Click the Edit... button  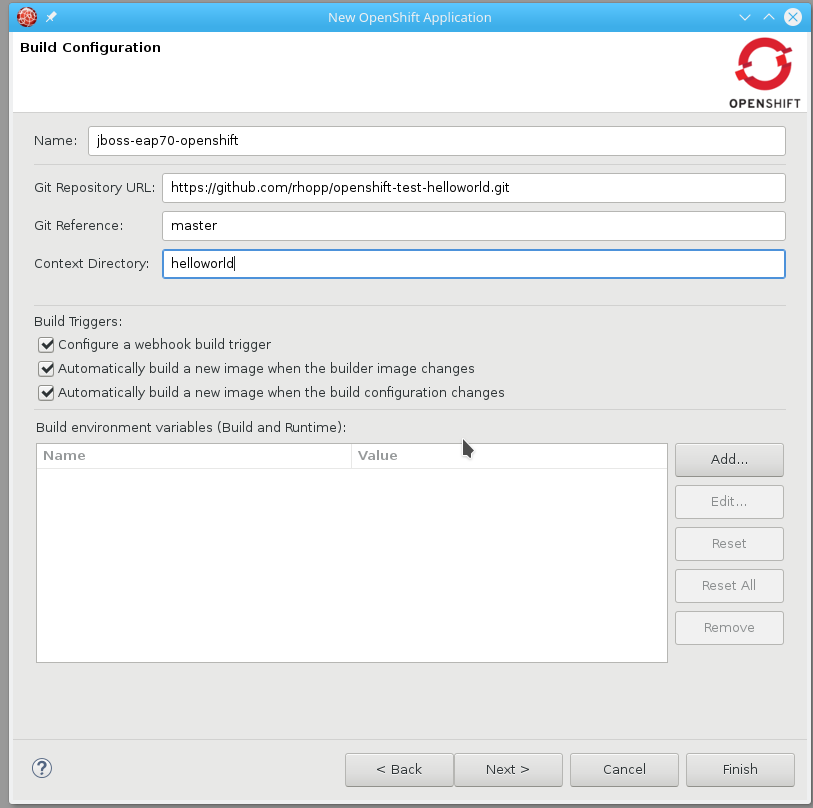(x=729, y=501)
